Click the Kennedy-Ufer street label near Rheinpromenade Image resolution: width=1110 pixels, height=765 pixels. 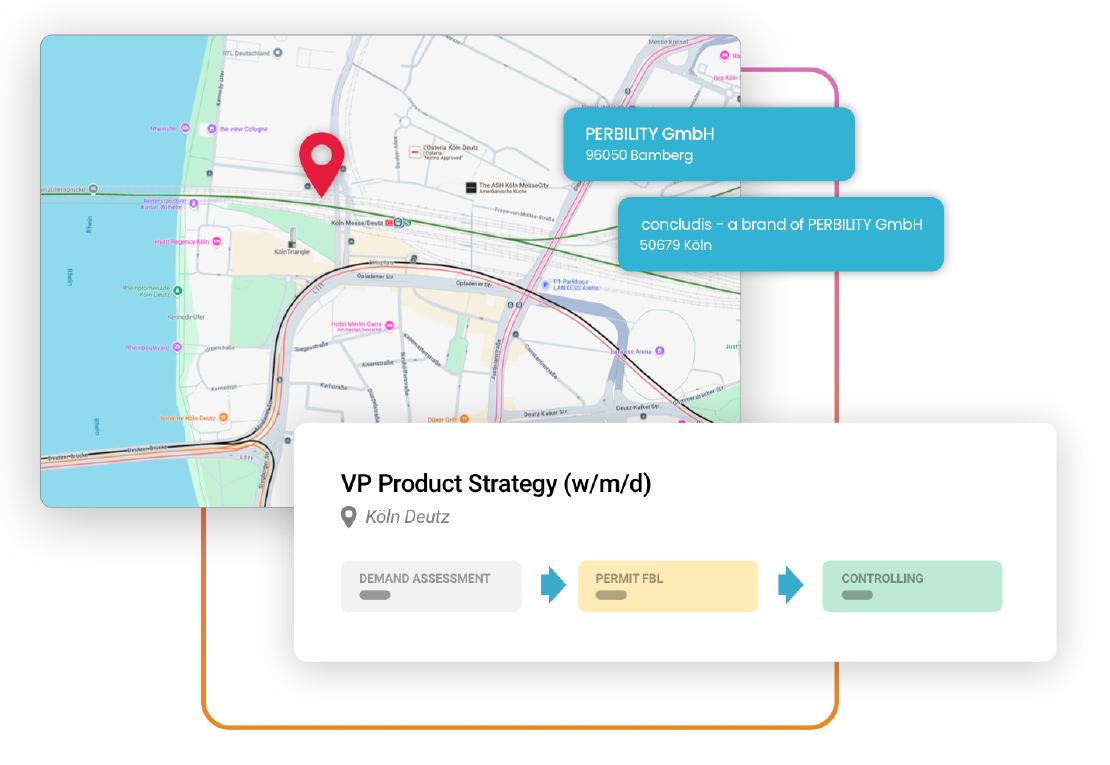click(x=186, y=317)
